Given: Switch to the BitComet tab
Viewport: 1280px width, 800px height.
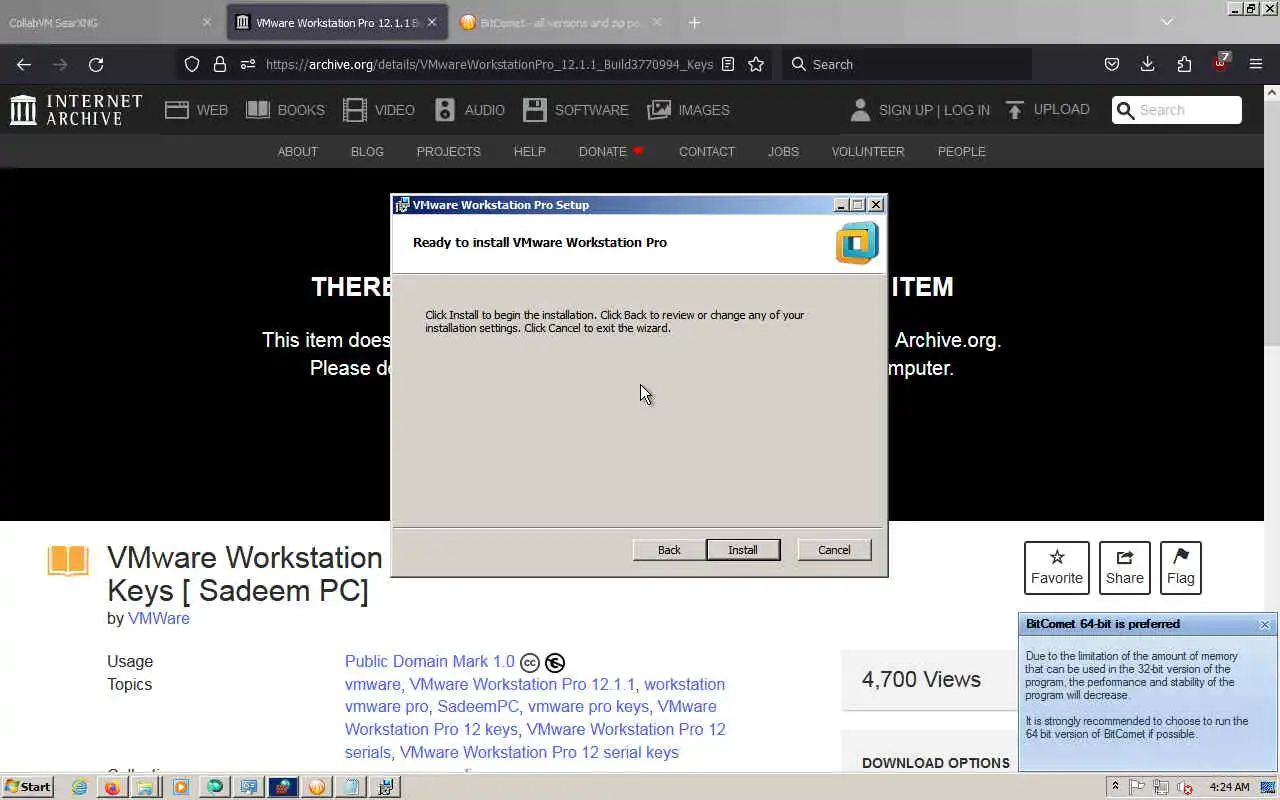Looking at the screenshot, I should coord(563,22).
